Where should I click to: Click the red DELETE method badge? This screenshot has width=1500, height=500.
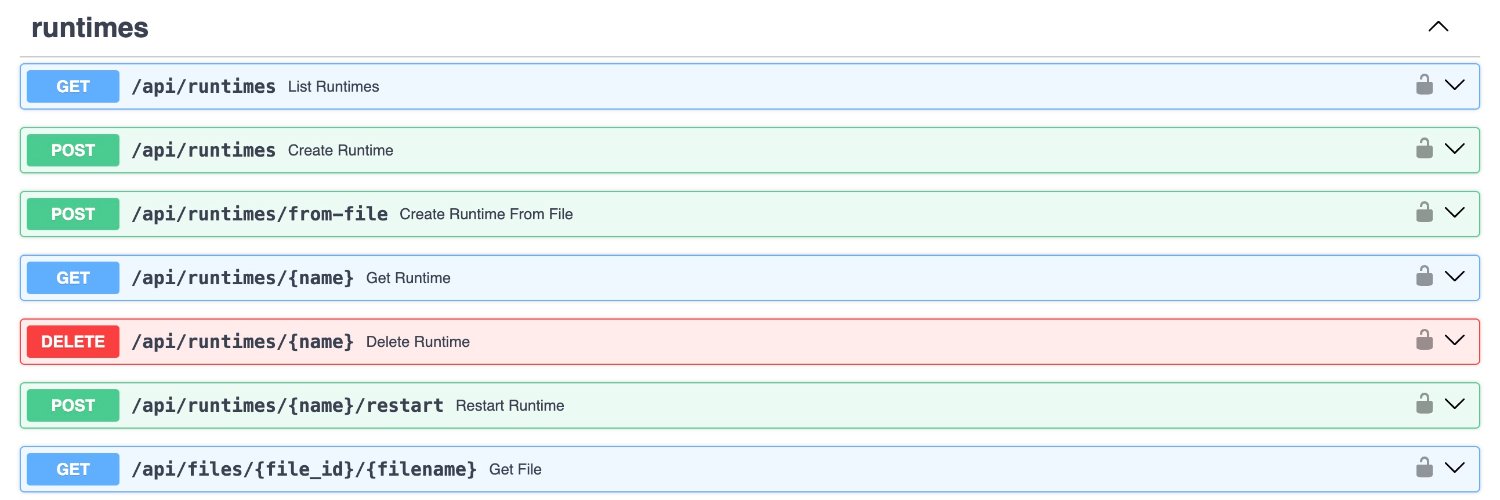click(x=73, y=342)
